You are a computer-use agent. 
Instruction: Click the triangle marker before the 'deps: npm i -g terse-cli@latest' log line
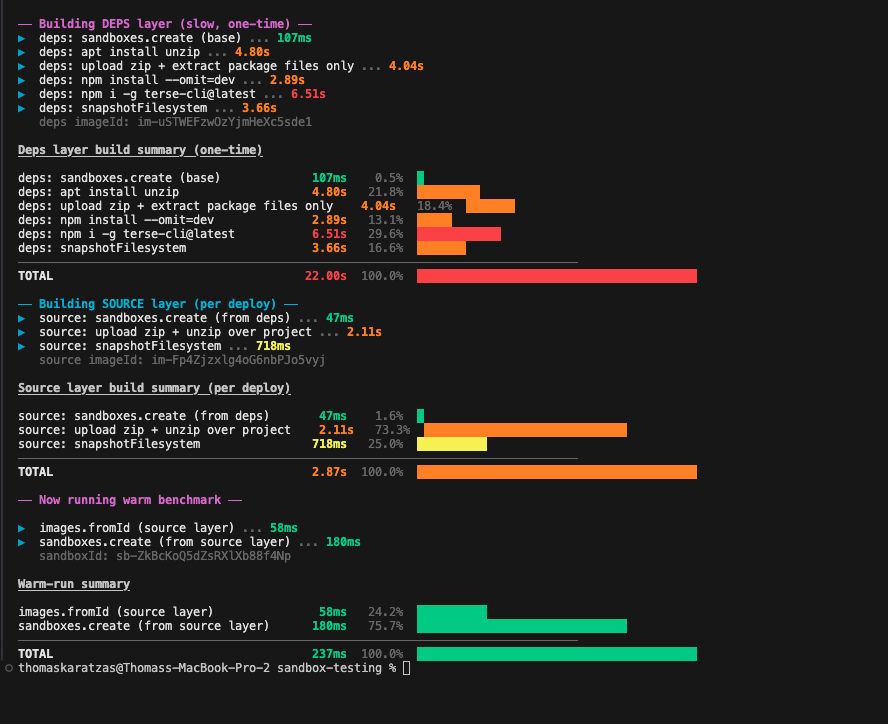point(22,95)
